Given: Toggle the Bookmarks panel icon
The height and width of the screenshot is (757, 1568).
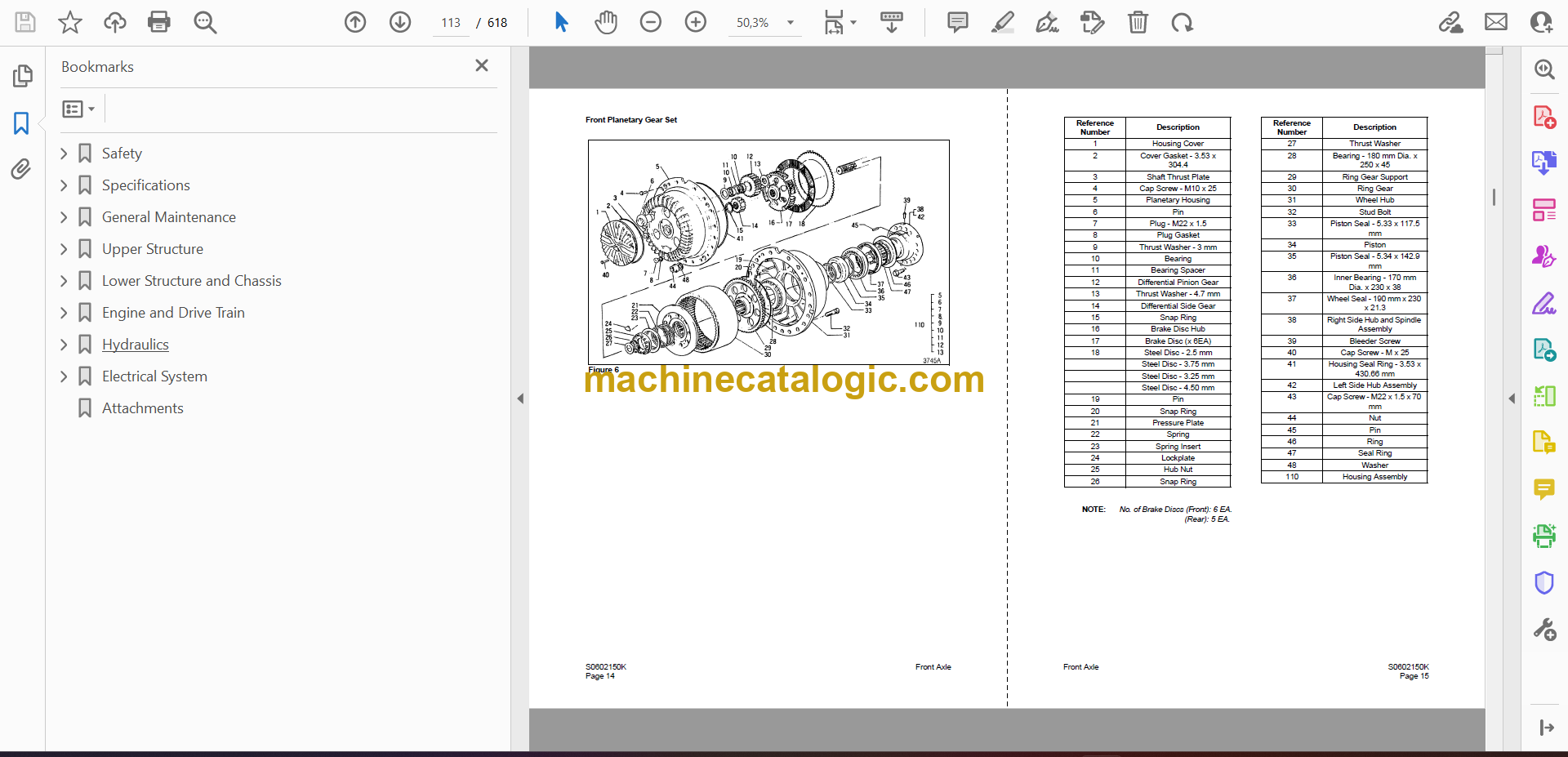Looking at the screenshot, I should coord(21,123).
